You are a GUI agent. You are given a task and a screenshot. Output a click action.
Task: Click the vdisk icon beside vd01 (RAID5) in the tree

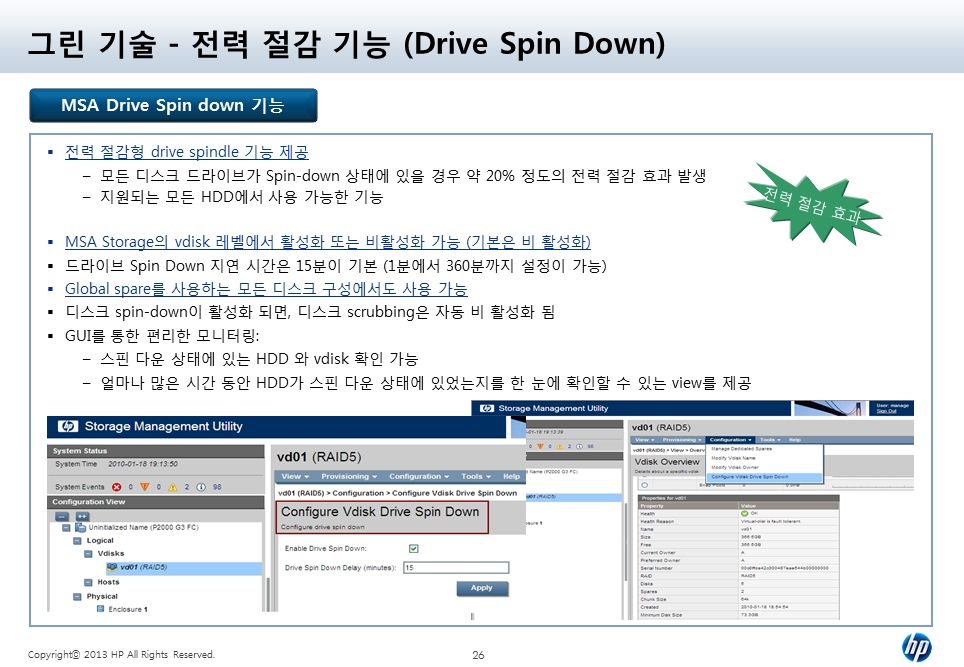pos(112,567)
